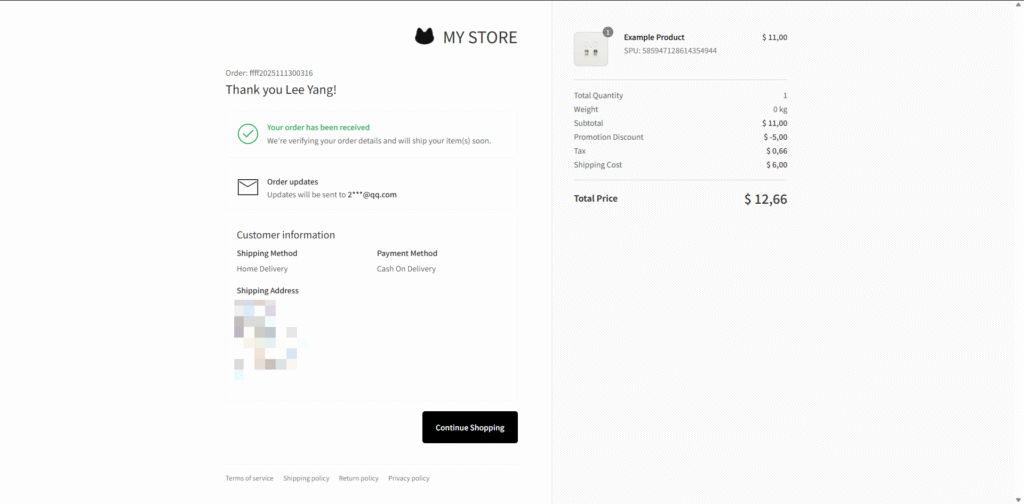This screenshot has width=1024, height=504.
Task: Click the MY STORE title text
Action: (480, 38)
